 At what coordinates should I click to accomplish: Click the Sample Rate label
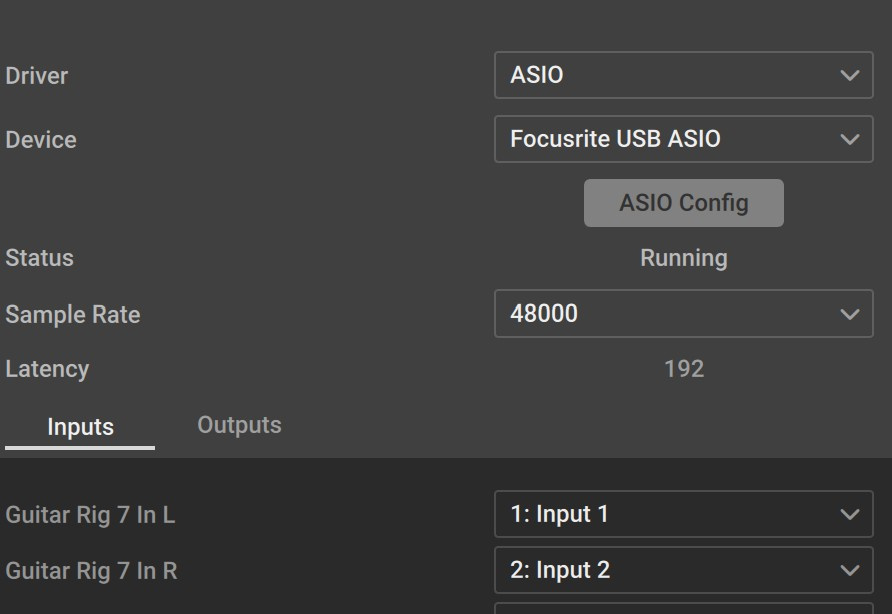coord(72,314)
